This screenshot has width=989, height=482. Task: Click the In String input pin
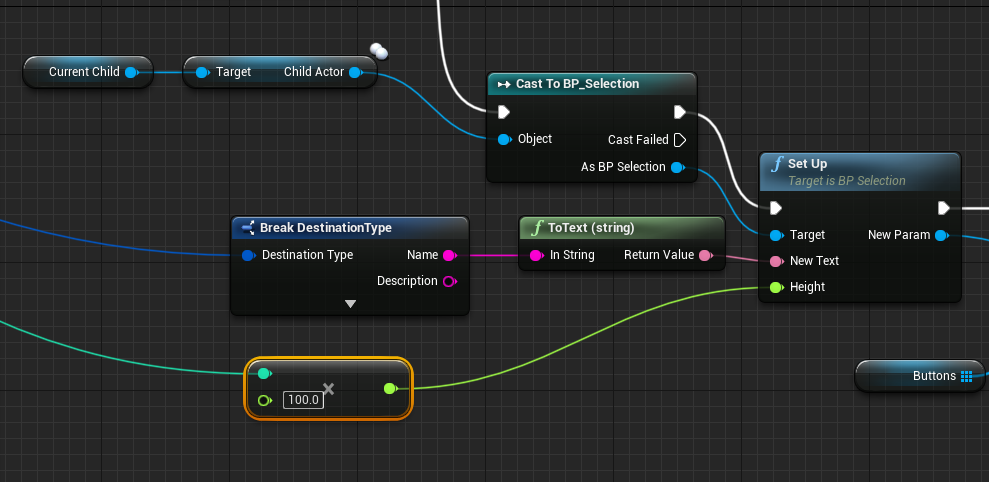[x=536, y=255]
